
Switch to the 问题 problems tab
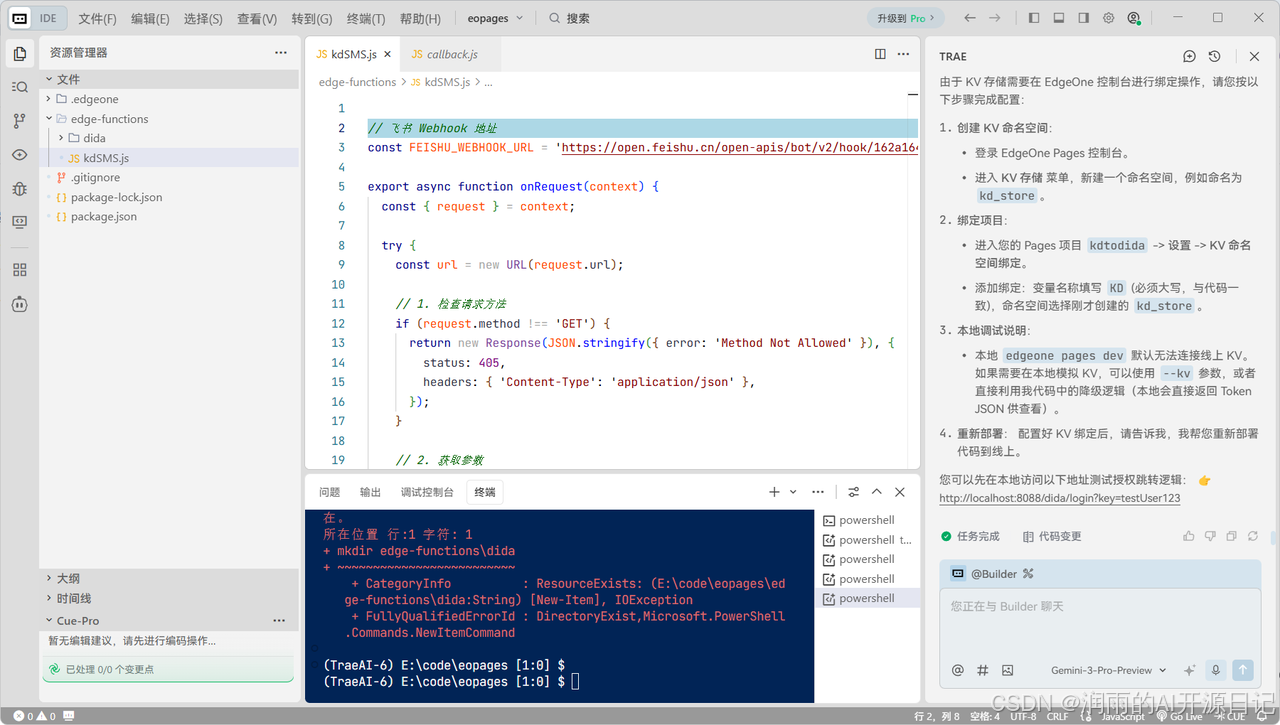coord(330,492)
